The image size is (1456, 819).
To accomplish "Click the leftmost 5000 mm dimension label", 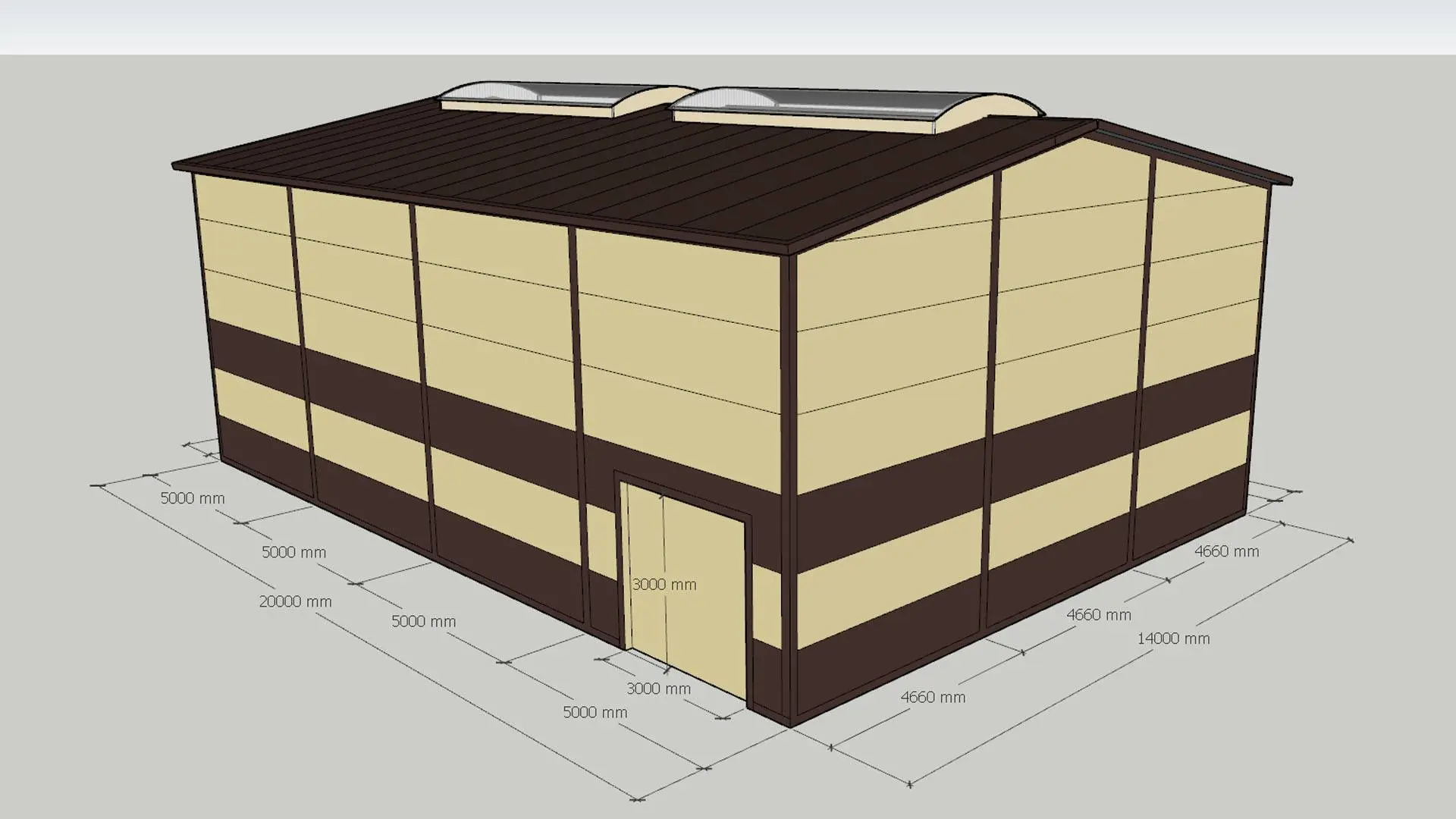I will (x=193, y=498).
